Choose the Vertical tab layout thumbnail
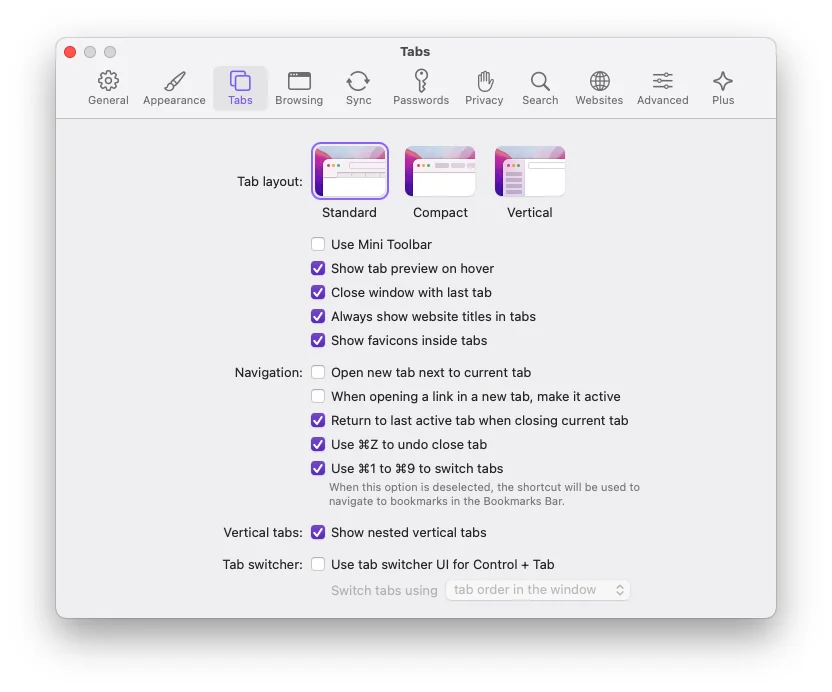 click(530, 171)
